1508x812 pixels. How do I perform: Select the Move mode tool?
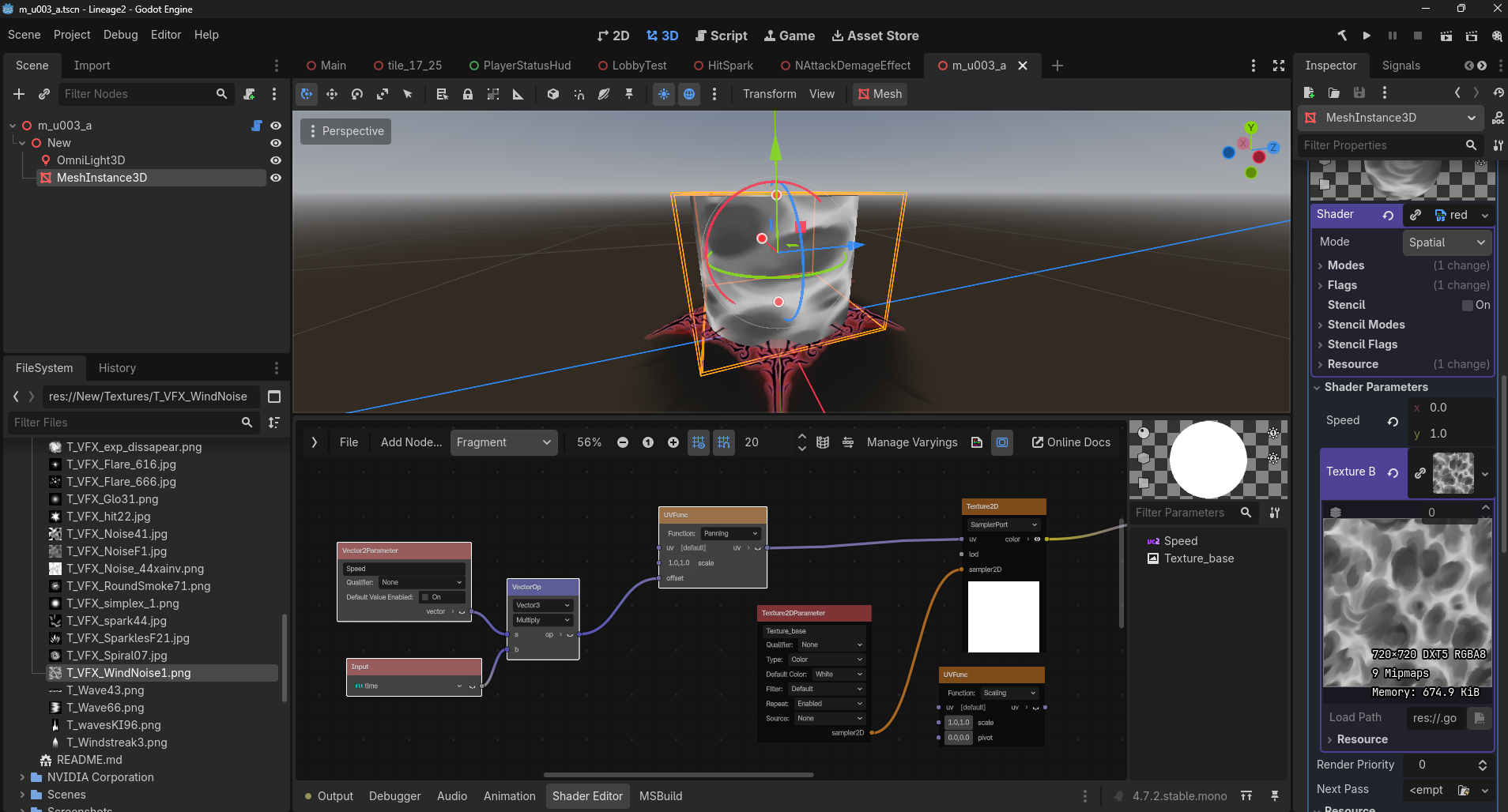tap(332, 94)
